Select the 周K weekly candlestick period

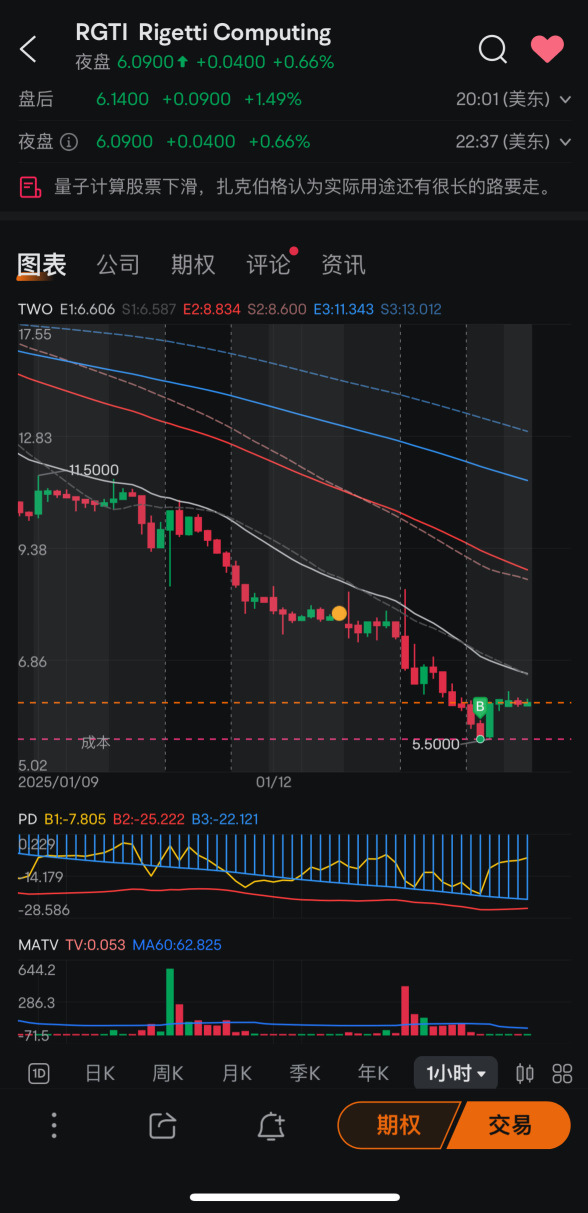click(168, 1074)
